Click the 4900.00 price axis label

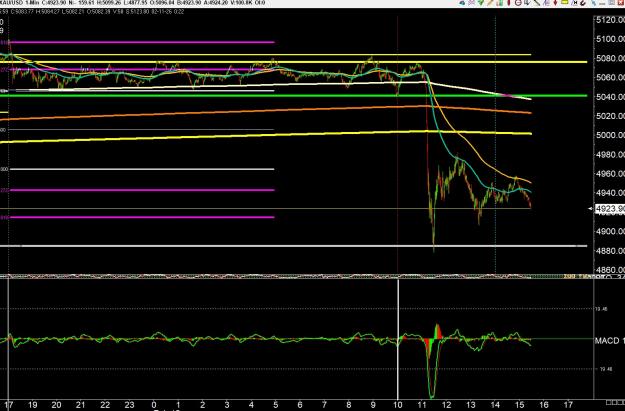point(610,231)
